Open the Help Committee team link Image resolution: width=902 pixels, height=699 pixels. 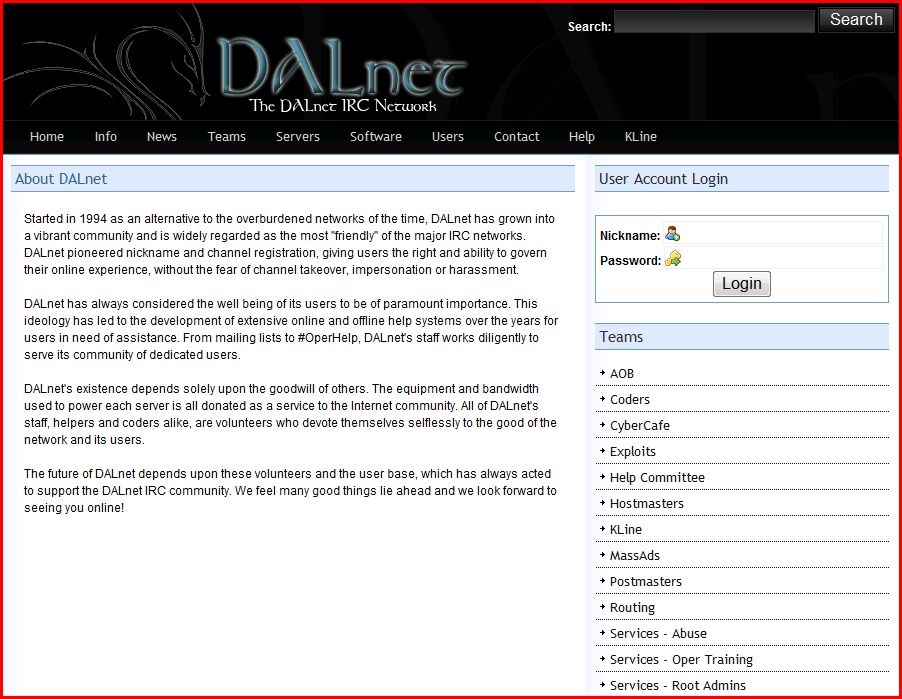657,478
